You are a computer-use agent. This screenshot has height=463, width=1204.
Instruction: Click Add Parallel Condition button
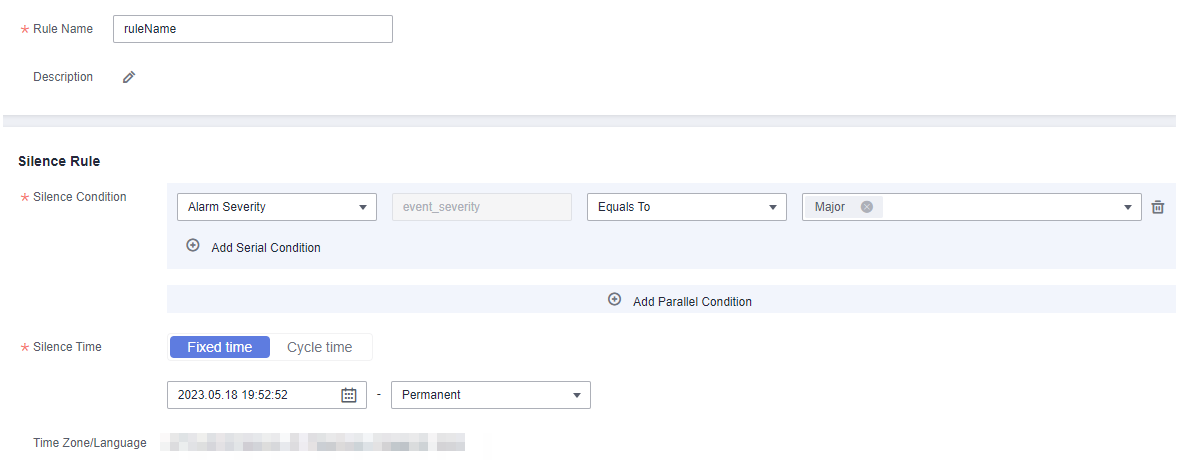(x=671, y=300)
